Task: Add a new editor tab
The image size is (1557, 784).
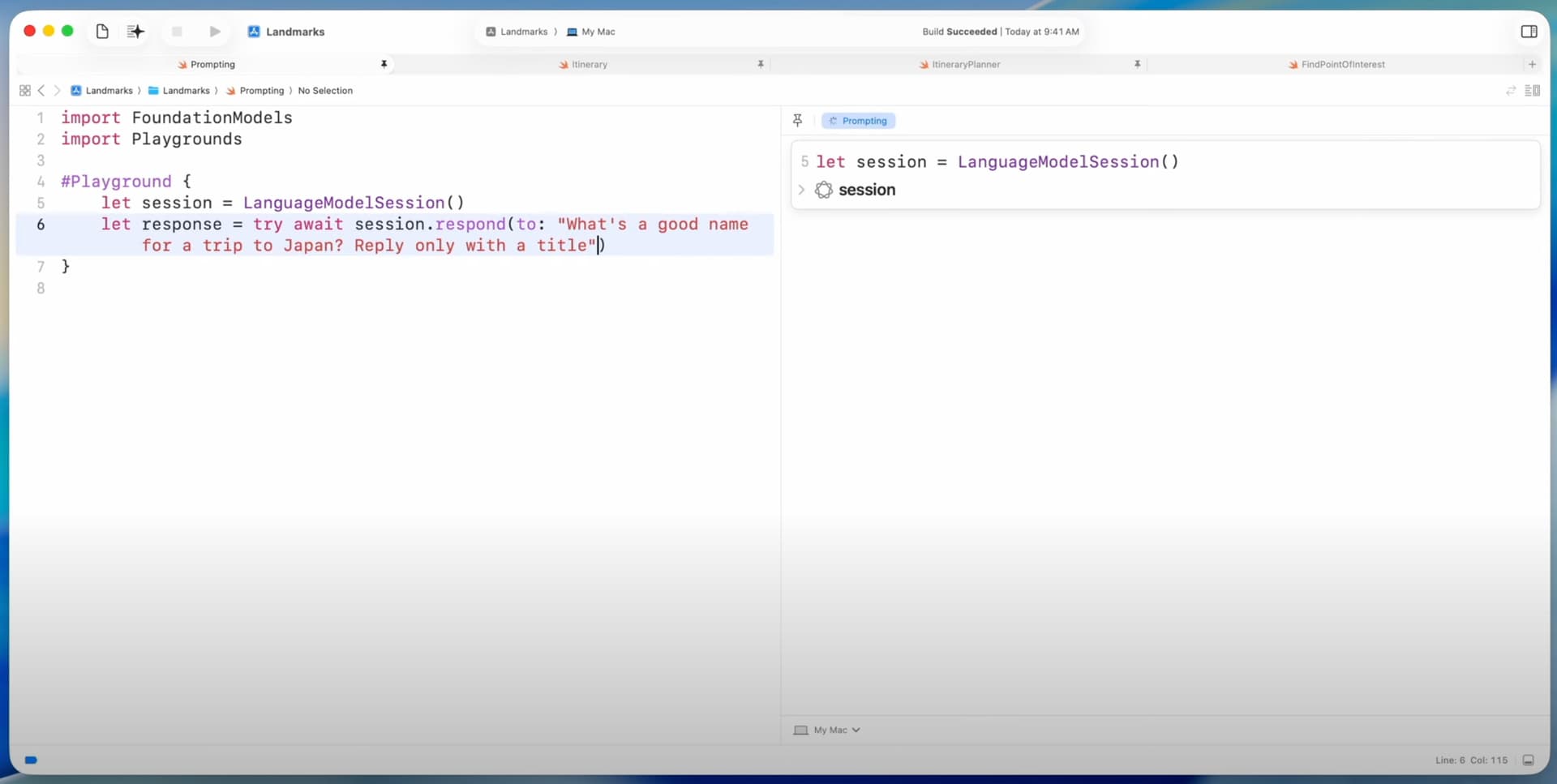Action: [1532, 64]
